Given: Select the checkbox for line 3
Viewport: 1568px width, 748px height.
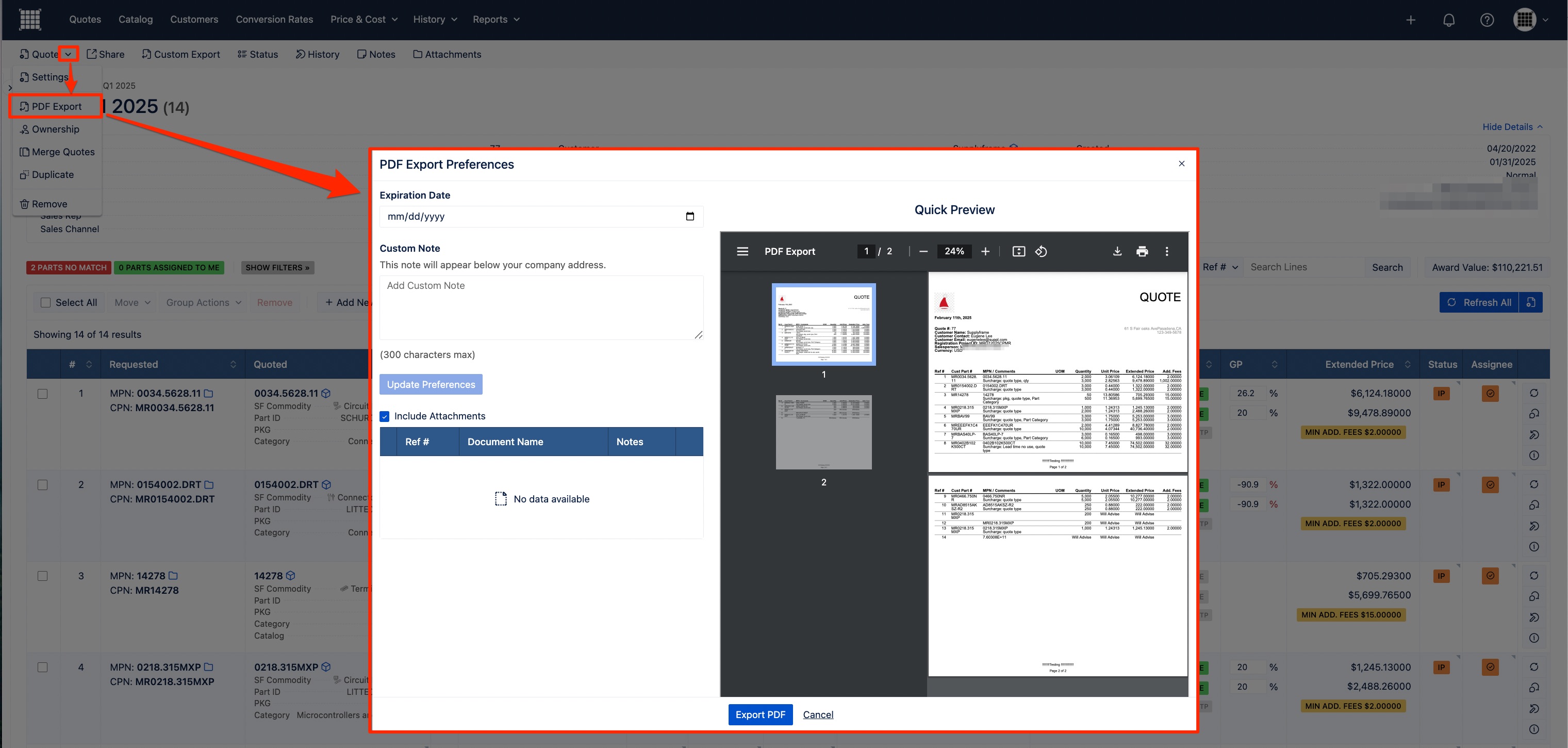Looking at the screenshot, I should coord(43,576).
